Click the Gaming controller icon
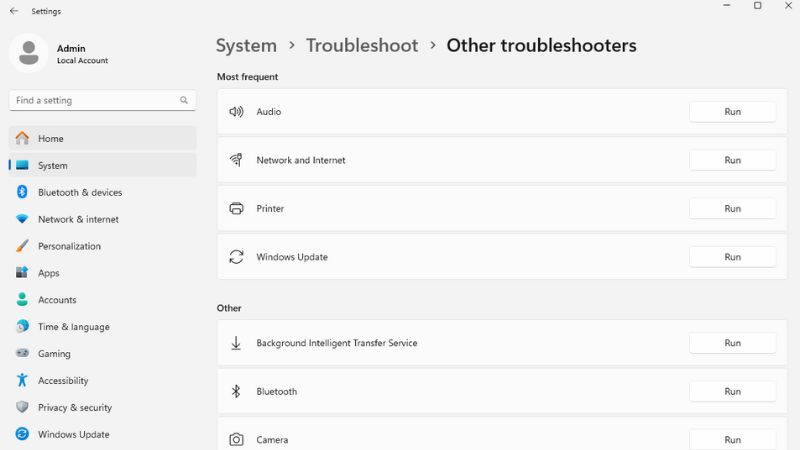 [x=22, y=353]
